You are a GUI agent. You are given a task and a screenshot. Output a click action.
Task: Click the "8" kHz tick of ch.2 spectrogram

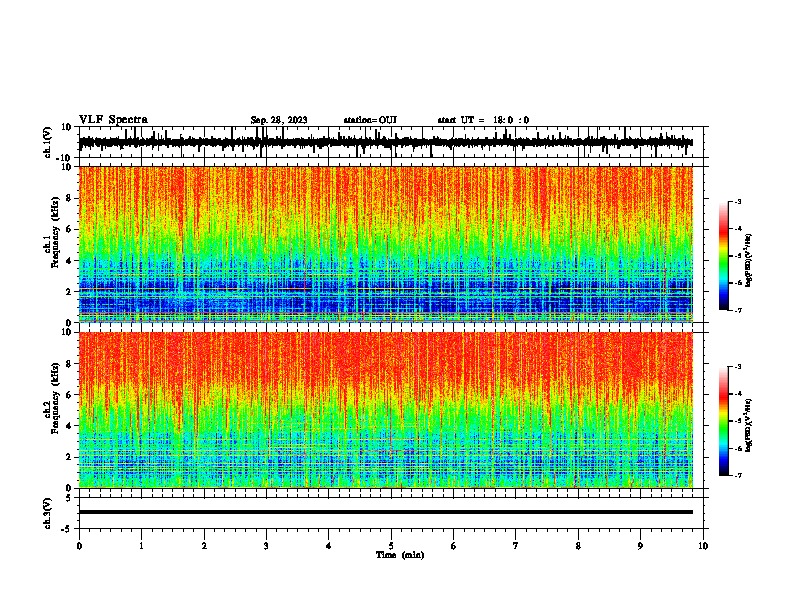(x=69, y=364)
